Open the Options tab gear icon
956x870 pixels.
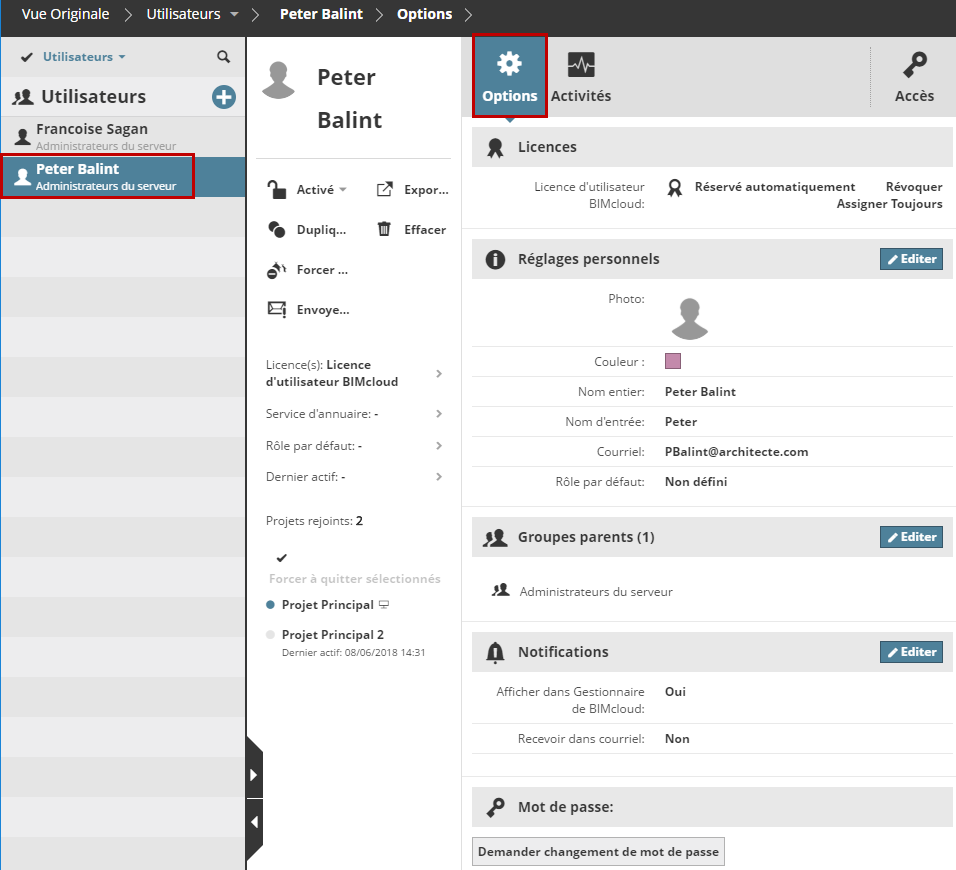[x=509, y=64]
